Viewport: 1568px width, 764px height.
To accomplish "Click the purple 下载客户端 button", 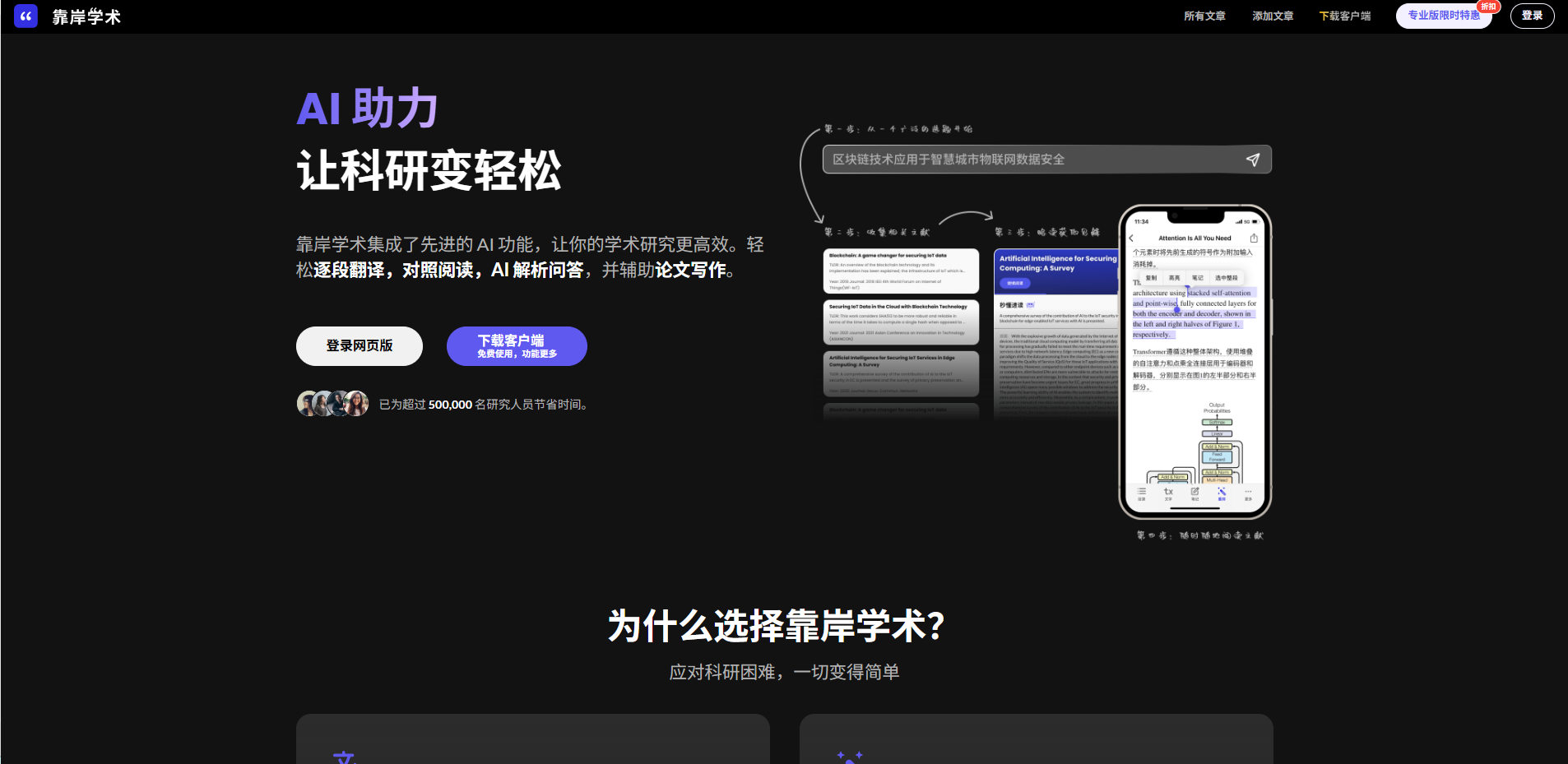I will point(516,345).
